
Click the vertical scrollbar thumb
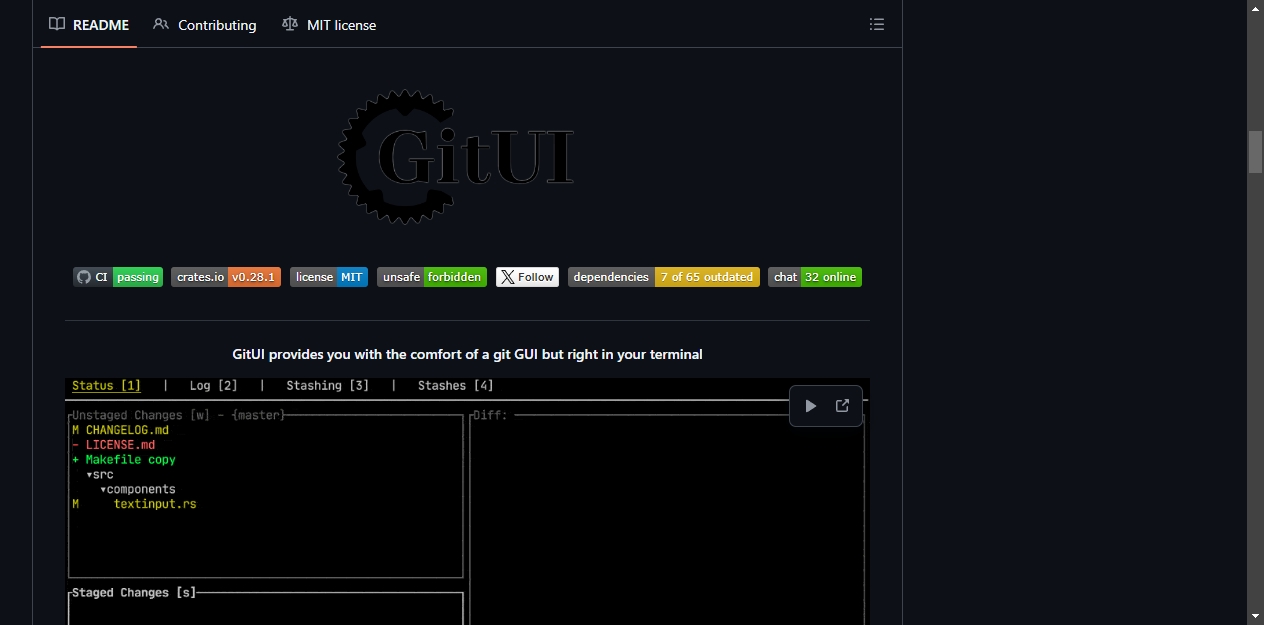click(x=1256, y=152)
